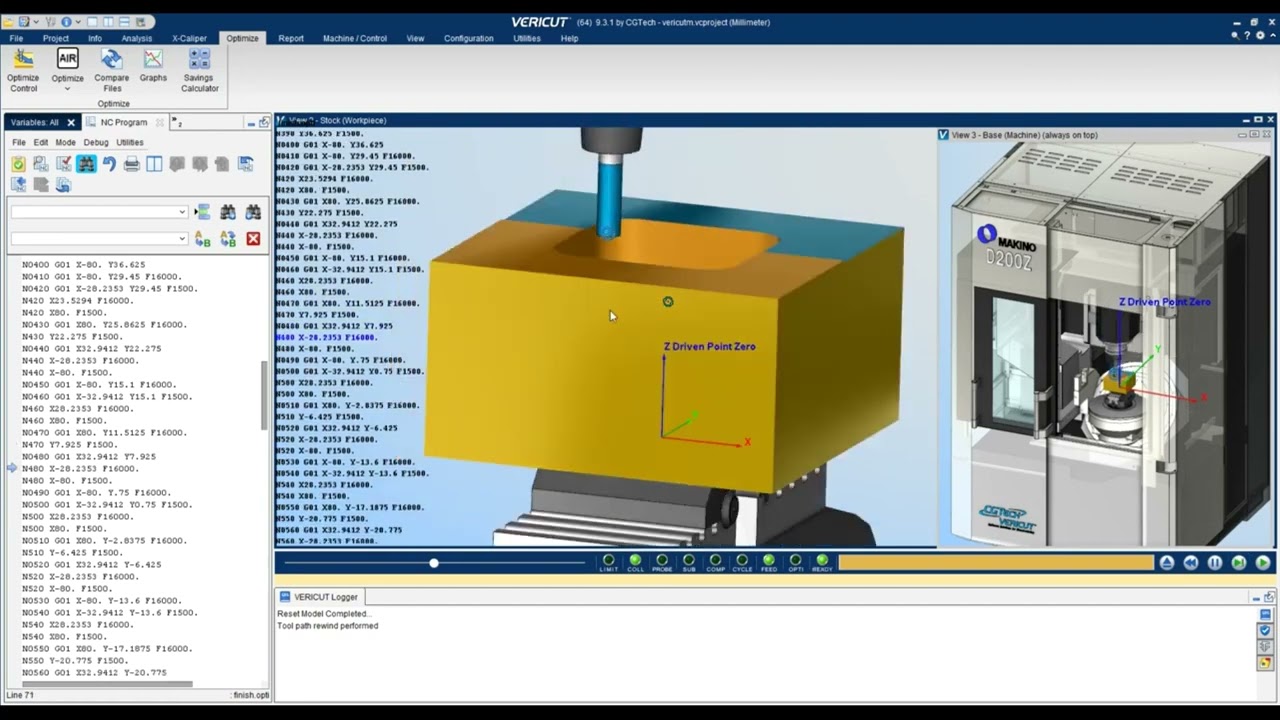Select the Variables: All panel tab
1280x720 pixels.
(35, 122)
